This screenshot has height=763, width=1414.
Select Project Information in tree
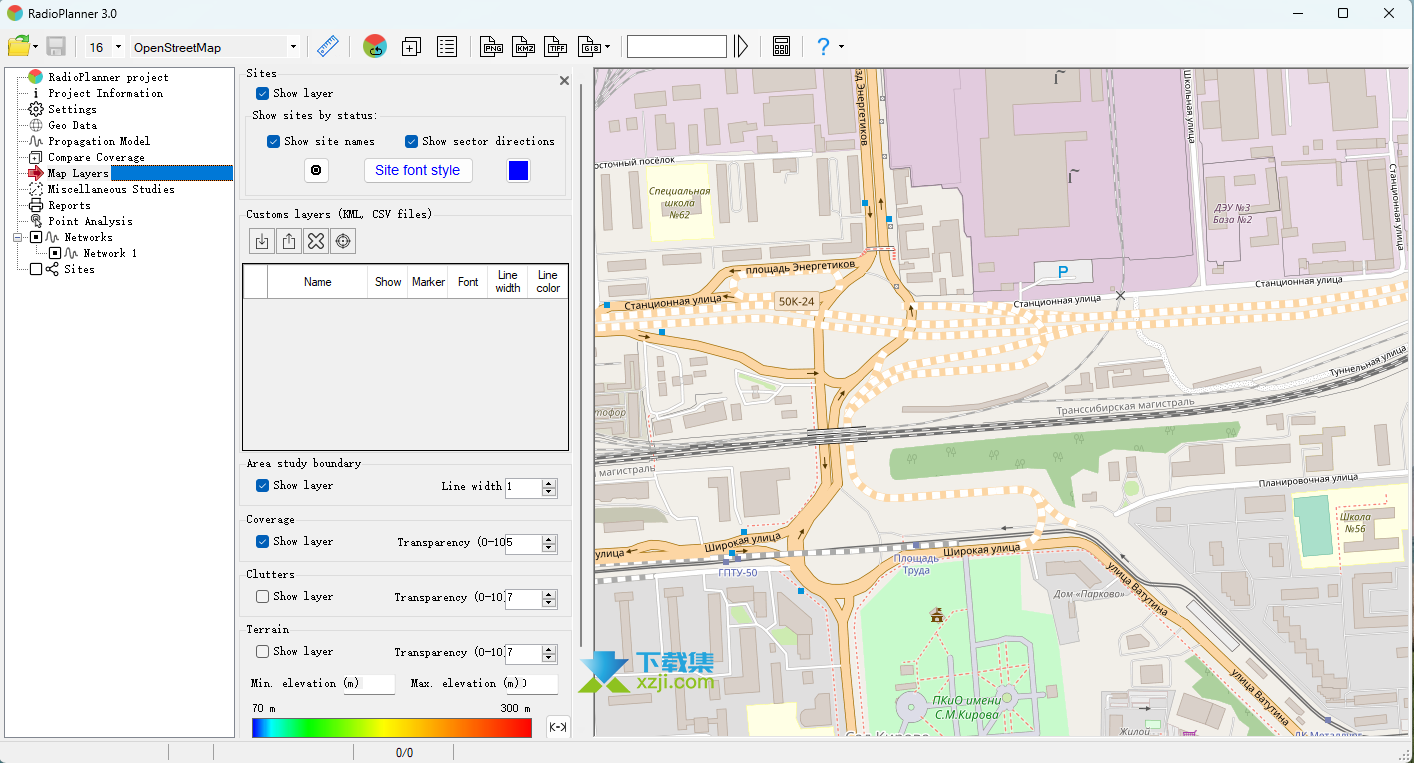tap(105, 93)
